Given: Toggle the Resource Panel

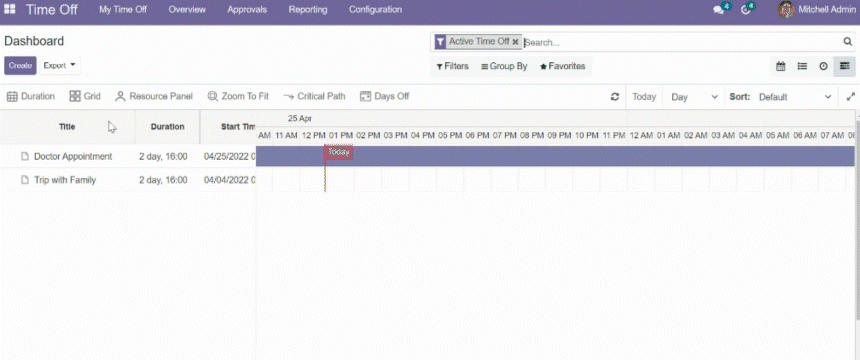Looking at the screenshot, I should click(154, 97).
